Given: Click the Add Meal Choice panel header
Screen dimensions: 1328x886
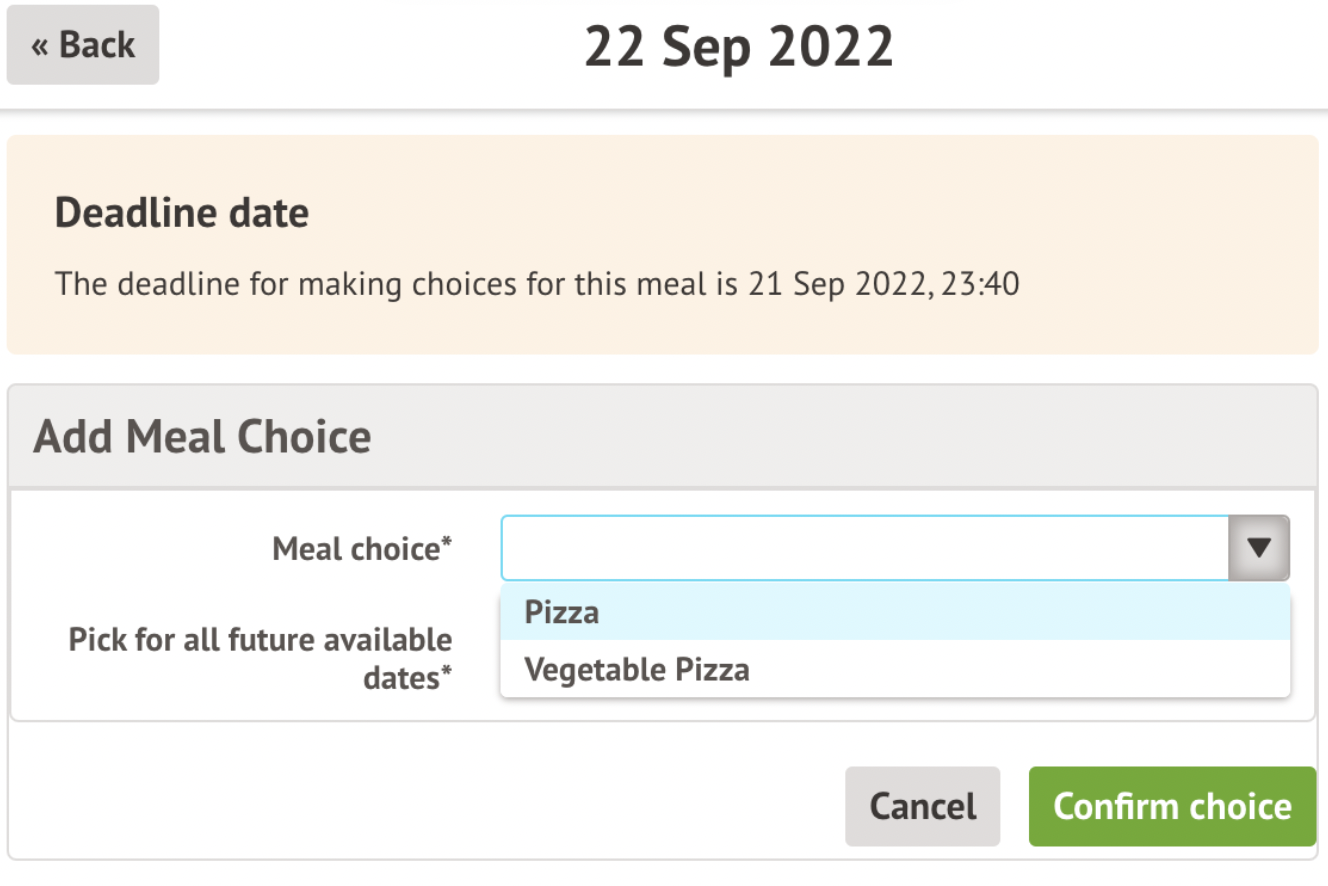Looking at the screenshot, I should click(x=202, y=437).
